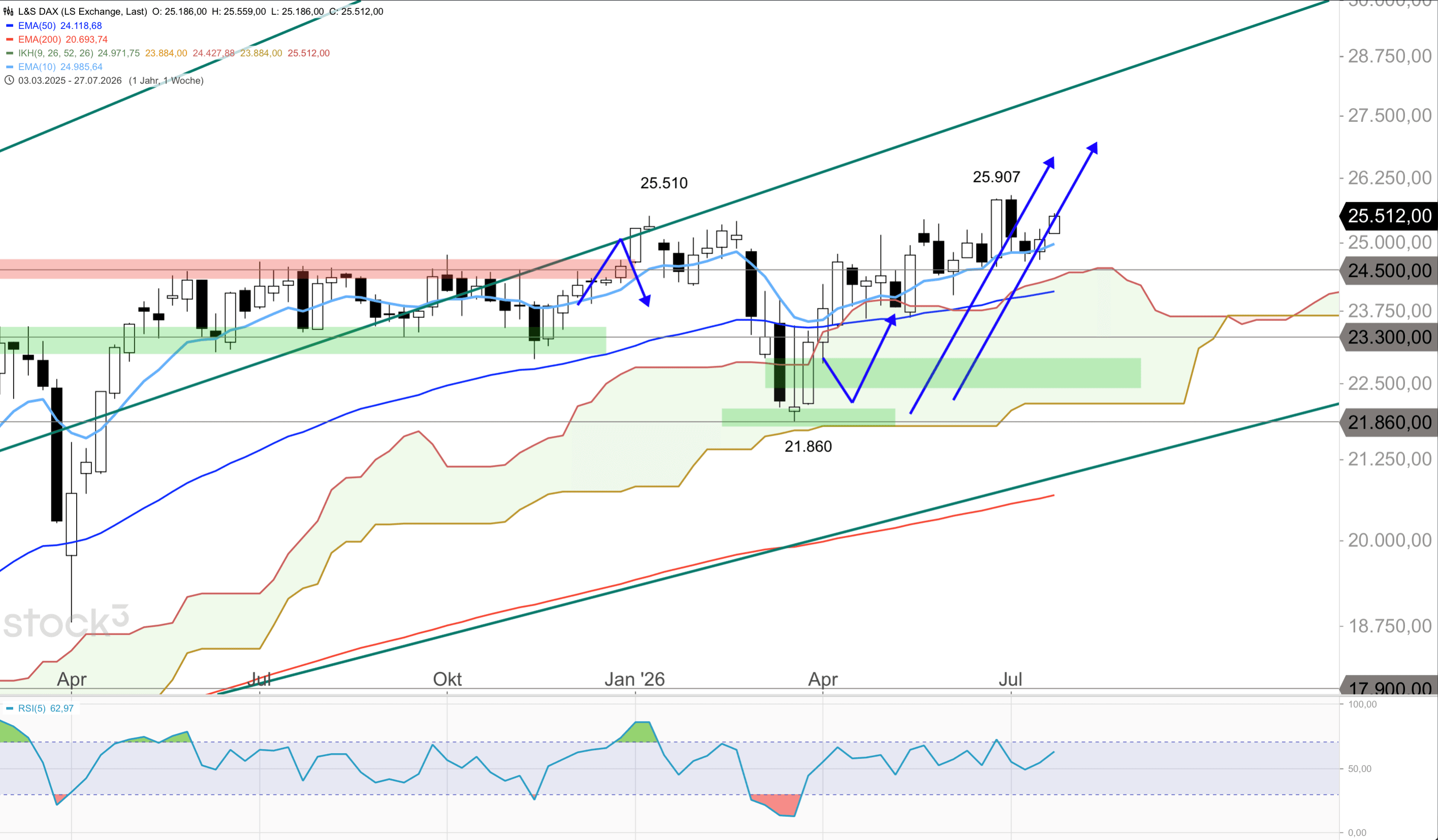Click the clock icon before the date range

pyautogui.click(x=9, y=80)
